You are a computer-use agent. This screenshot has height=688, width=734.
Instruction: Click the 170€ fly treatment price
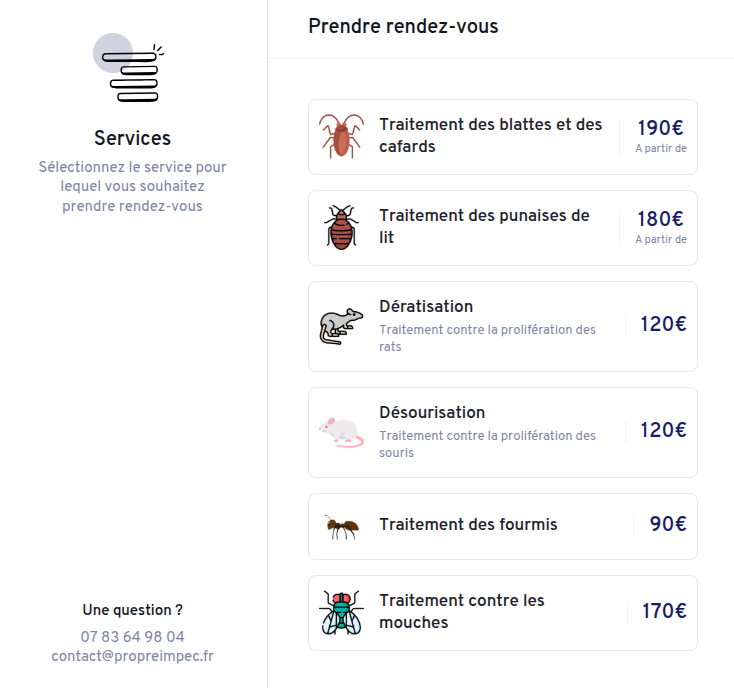pos(663,612)
